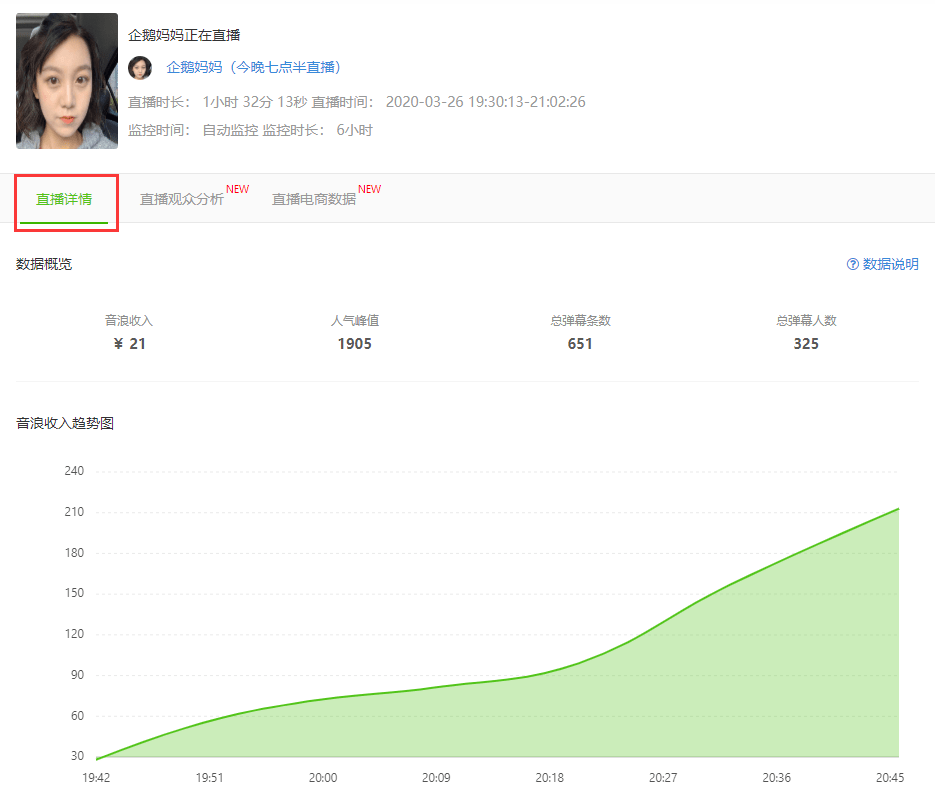Viewport: 935px width, 798px height.
Task: Click the 音浪收入趋势图 chart heading
Action: tap(65, 423)
